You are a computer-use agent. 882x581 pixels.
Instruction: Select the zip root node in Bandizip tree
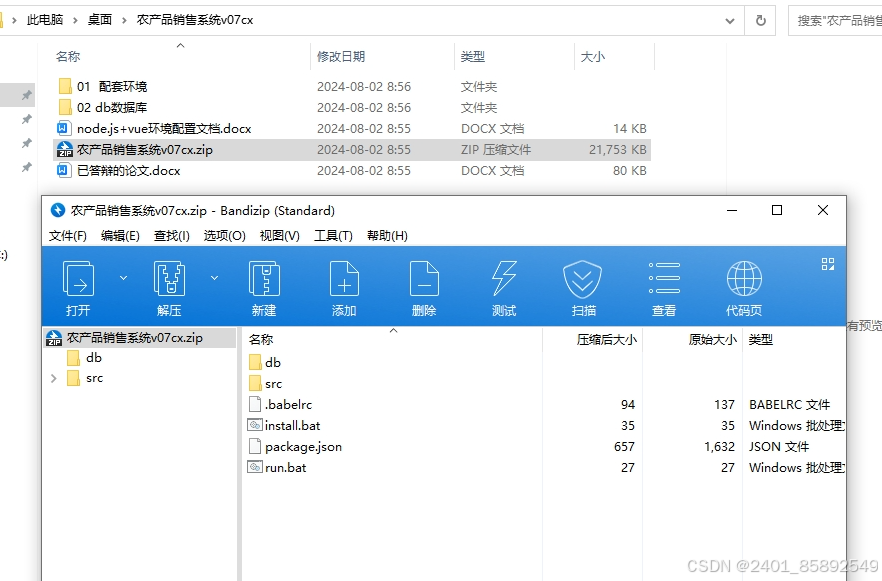140,337
